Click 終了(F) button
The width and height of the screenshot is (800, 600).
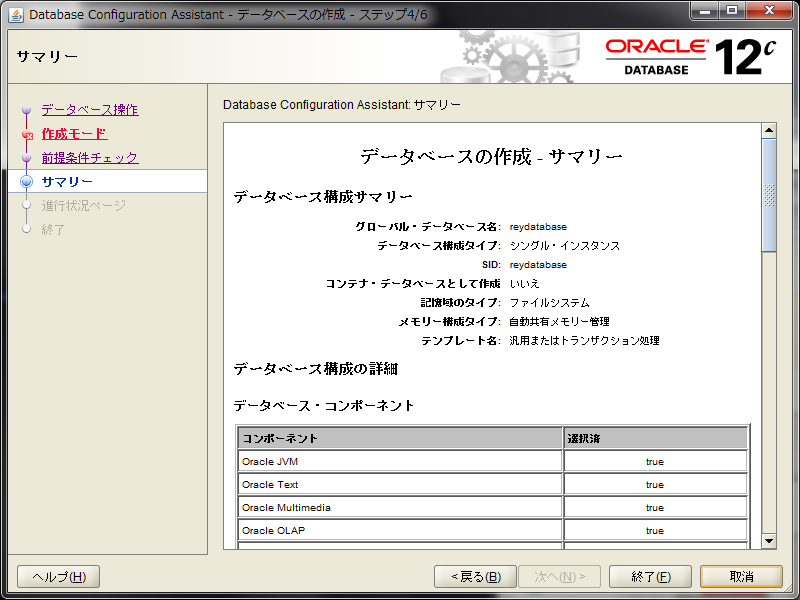pos(651,577)
